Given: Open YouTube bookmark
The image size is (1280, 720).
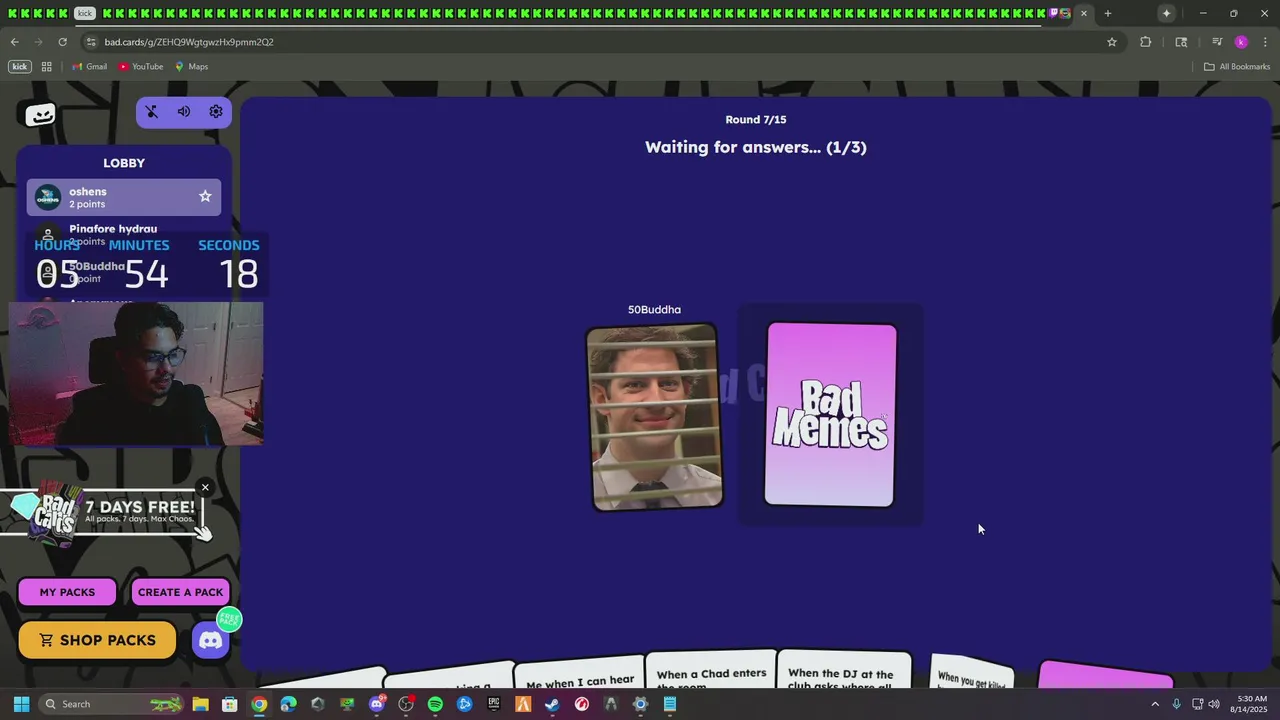Looking at the screenshot, I should 140,67.
